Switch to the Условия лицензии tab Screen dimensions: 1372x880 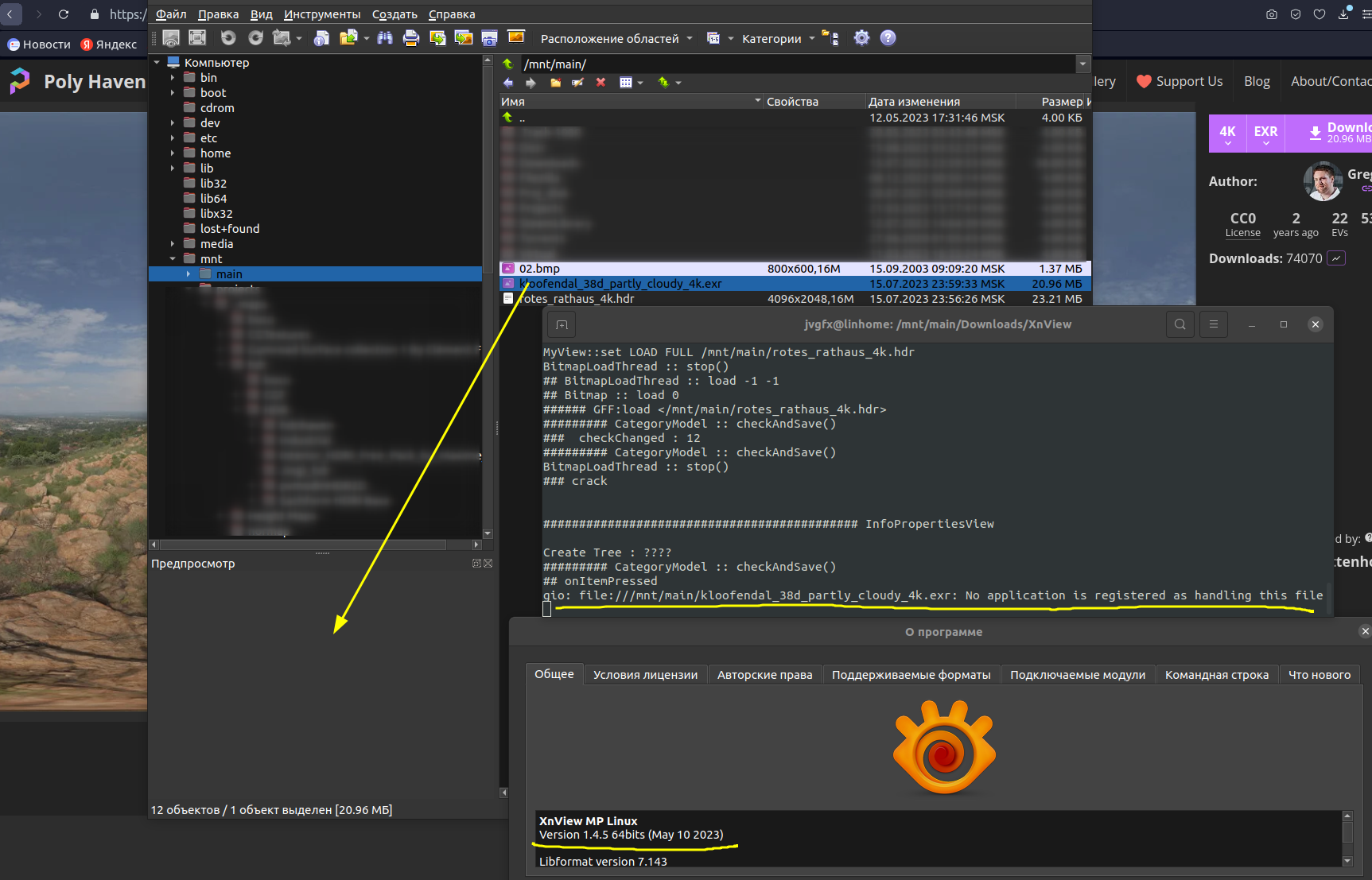645,675
